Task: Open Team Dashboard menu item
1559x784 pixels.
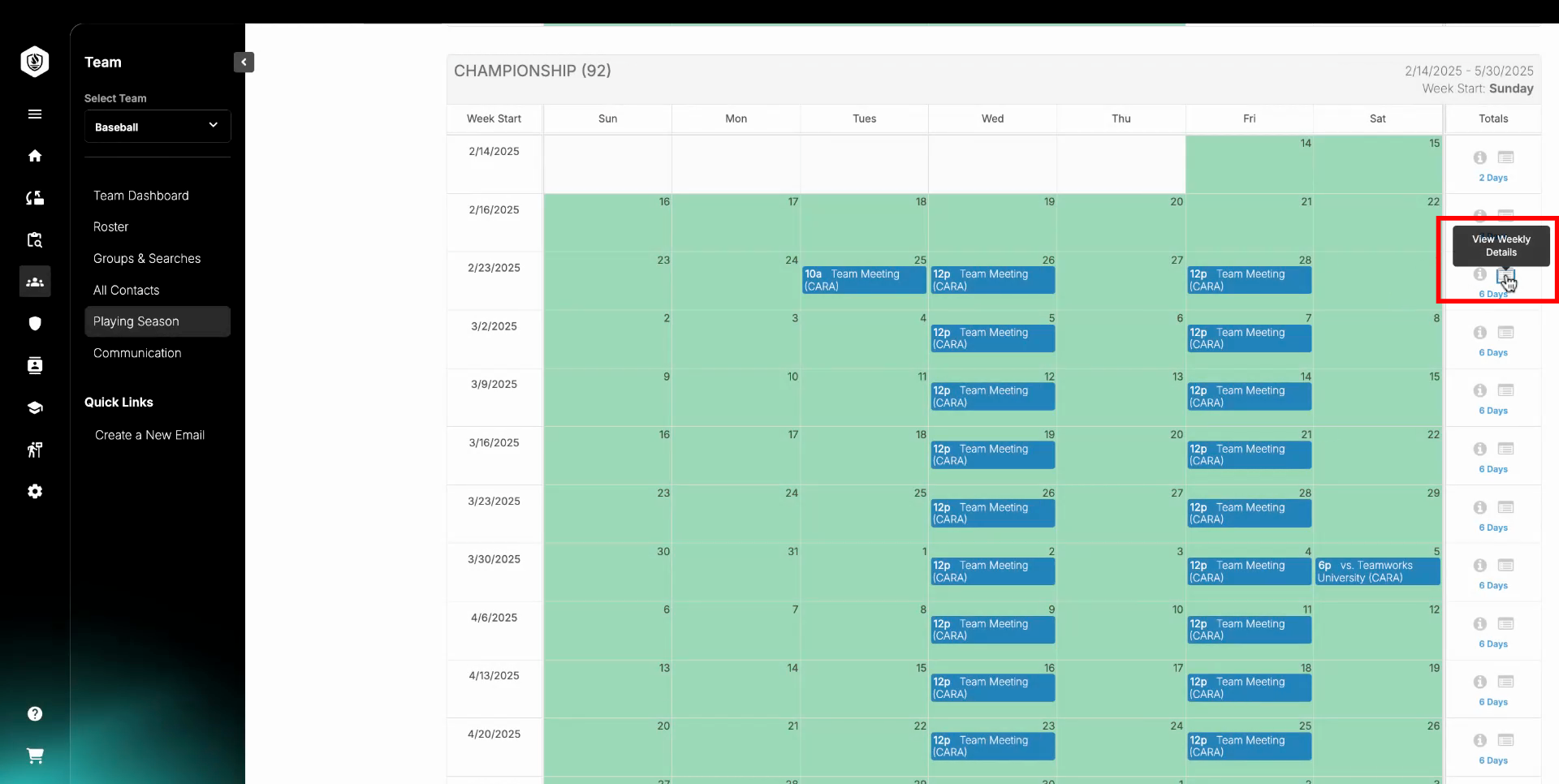Action: 141,196
